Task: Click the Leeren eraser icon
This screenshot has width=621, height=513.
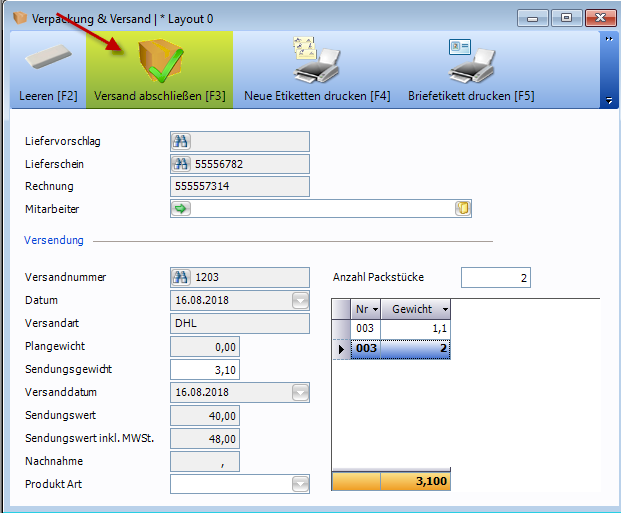Action: [x=47, y=60]
